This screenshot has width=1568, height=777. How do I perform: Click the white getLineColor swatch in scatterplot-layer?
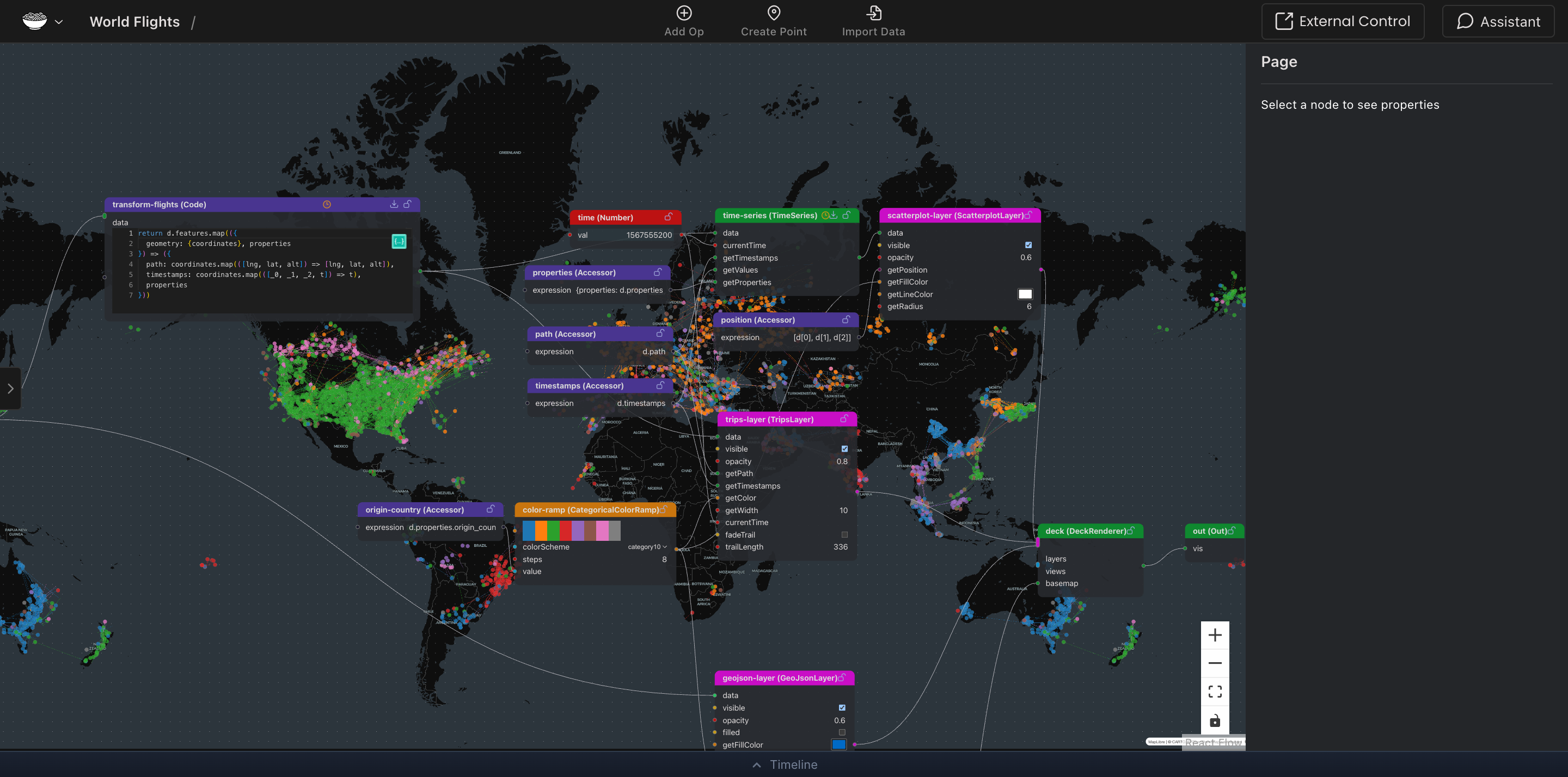[1025, 294]
